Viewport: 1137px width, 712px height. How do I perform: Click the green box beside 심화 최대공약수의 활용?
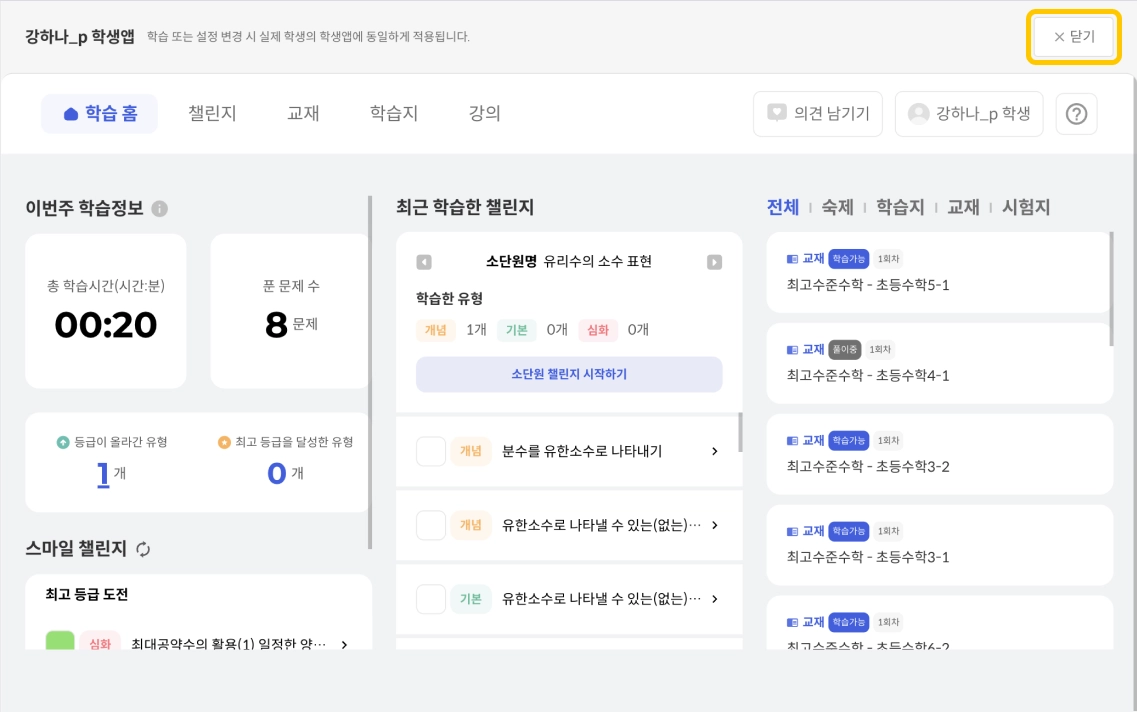coord(60,643)
